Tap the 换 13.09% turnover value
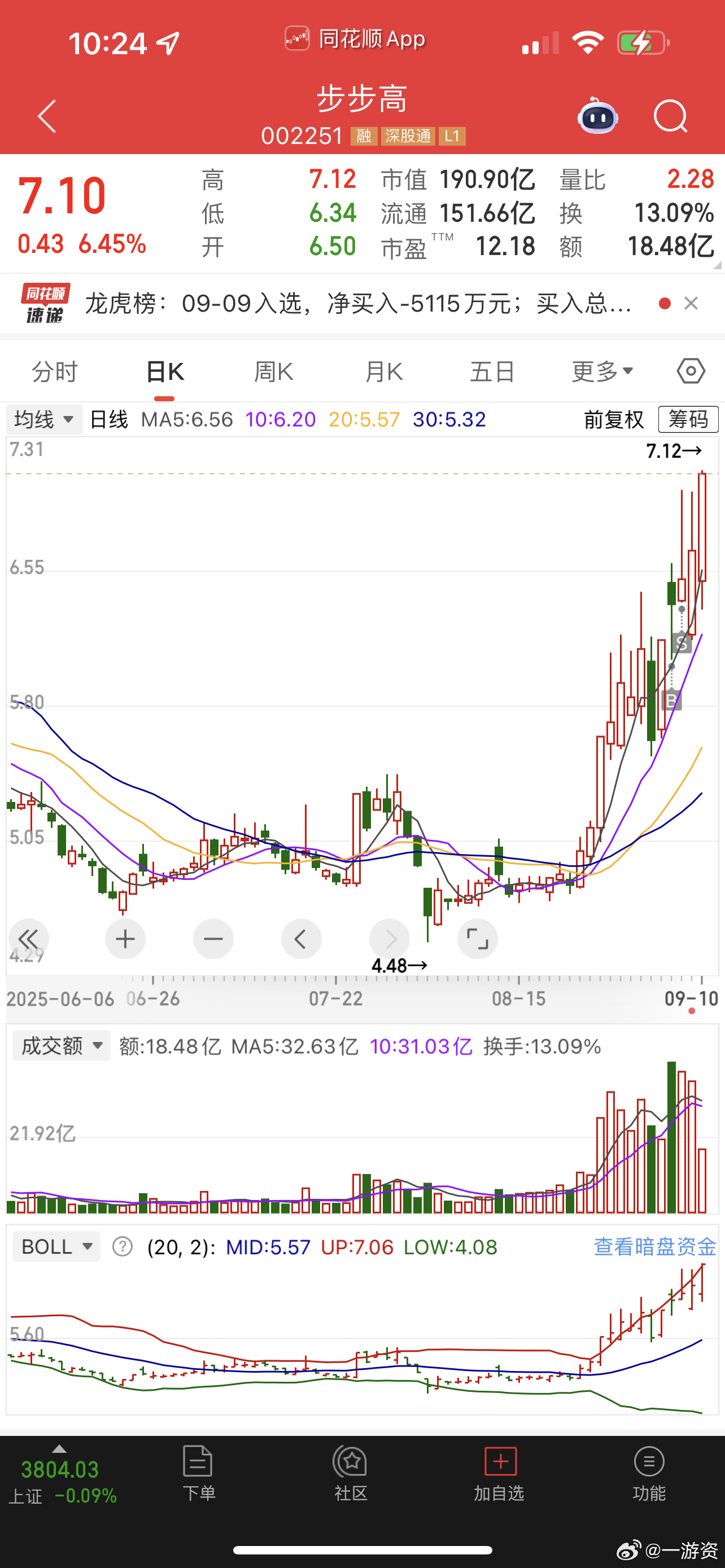The image size is (725, 1568). point(637,213)
